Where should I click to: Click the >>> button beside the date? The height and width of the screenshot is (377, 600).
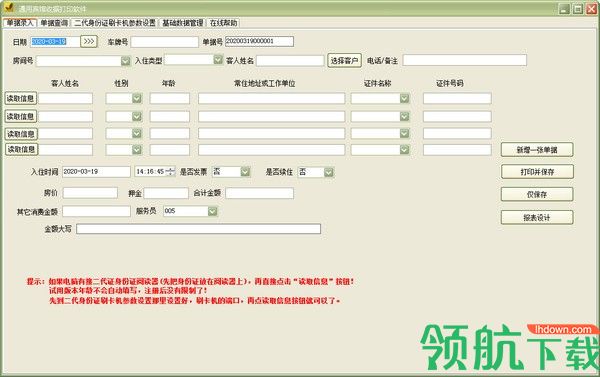(x=89, y=41)
